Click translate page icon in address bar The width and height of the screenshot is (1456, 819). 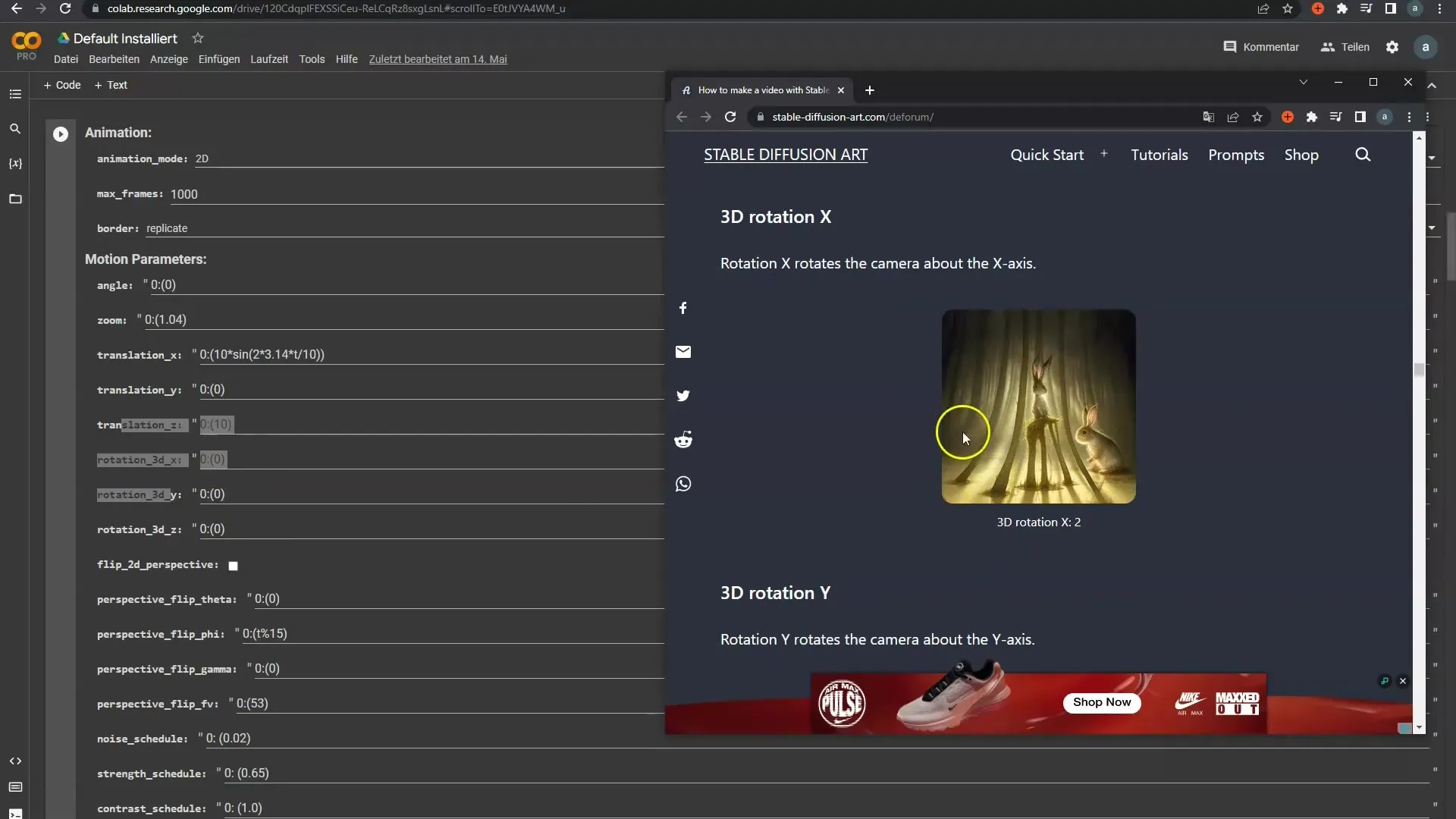coord(1209,117)
